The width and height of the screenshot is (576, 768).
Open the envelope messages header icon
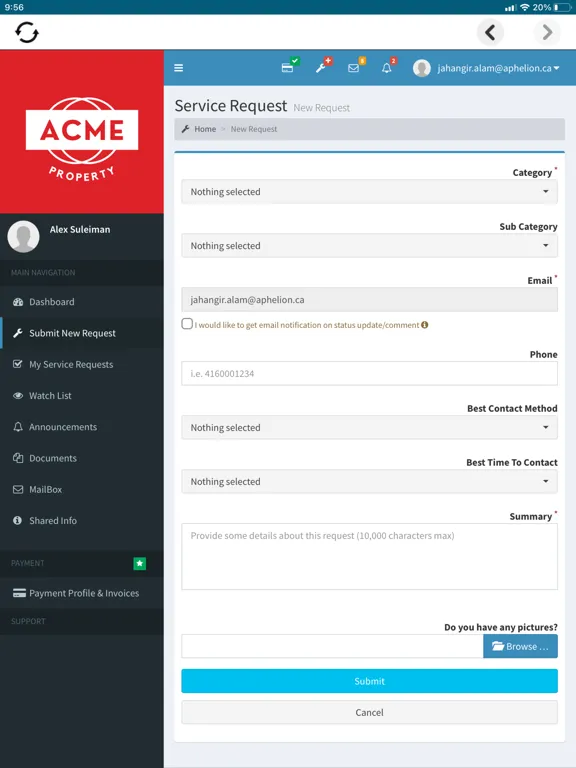point(355,68)
